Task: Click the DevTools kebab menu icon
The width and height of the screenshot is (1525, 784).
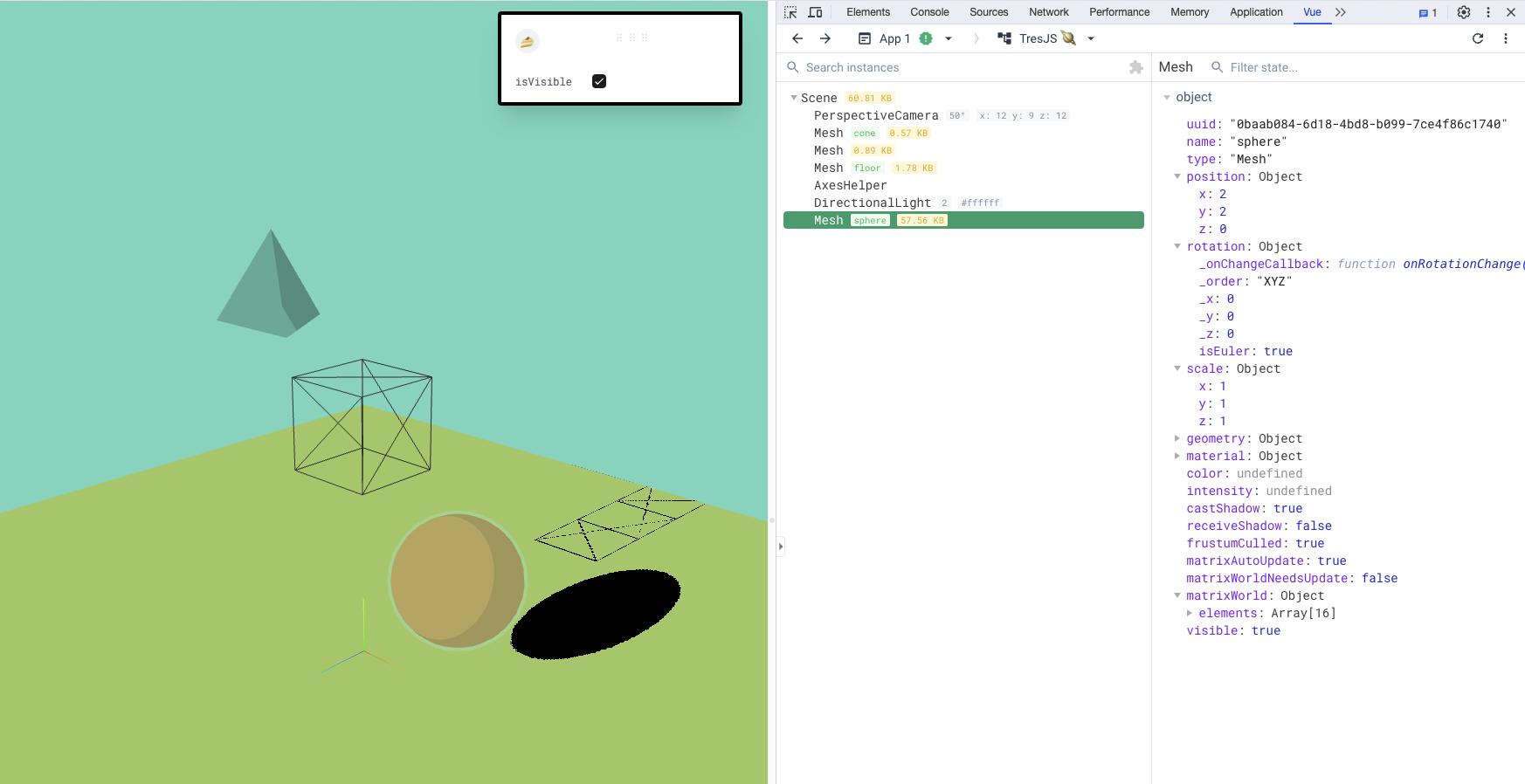Action: (x=1488, y=12)
